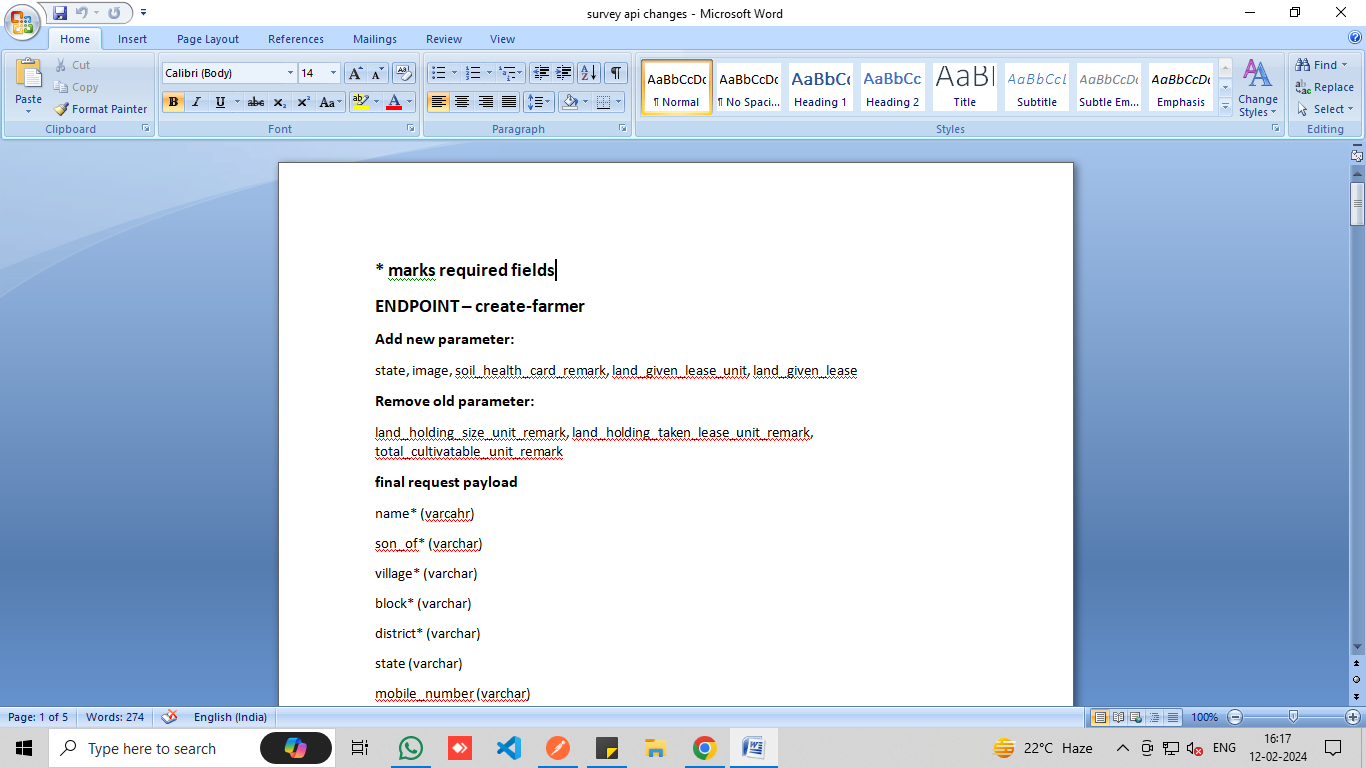Justify paragraph text
This screenshot has height=768, width=1366.
(509, 102)
